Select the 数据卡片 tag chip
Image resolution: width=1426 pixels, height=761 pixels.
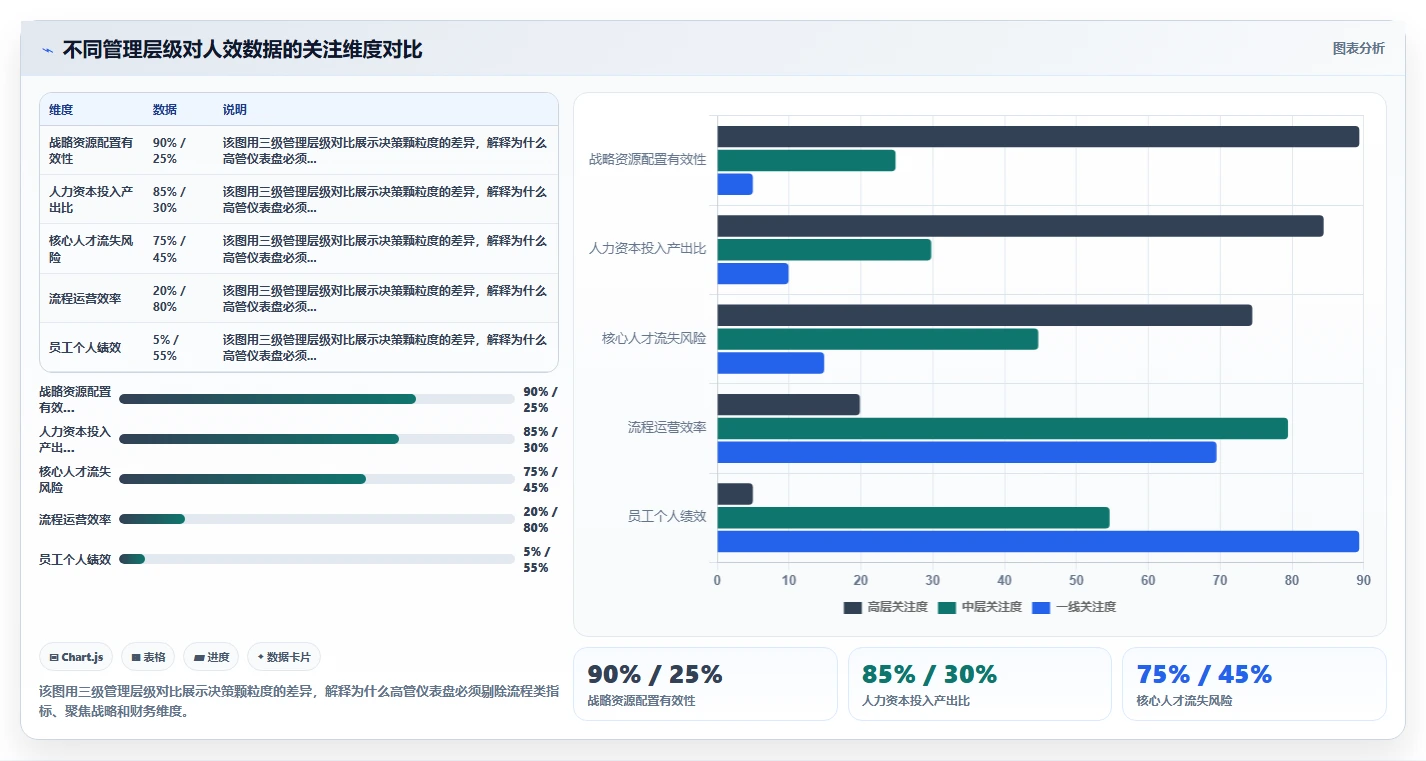pos(284,657)
